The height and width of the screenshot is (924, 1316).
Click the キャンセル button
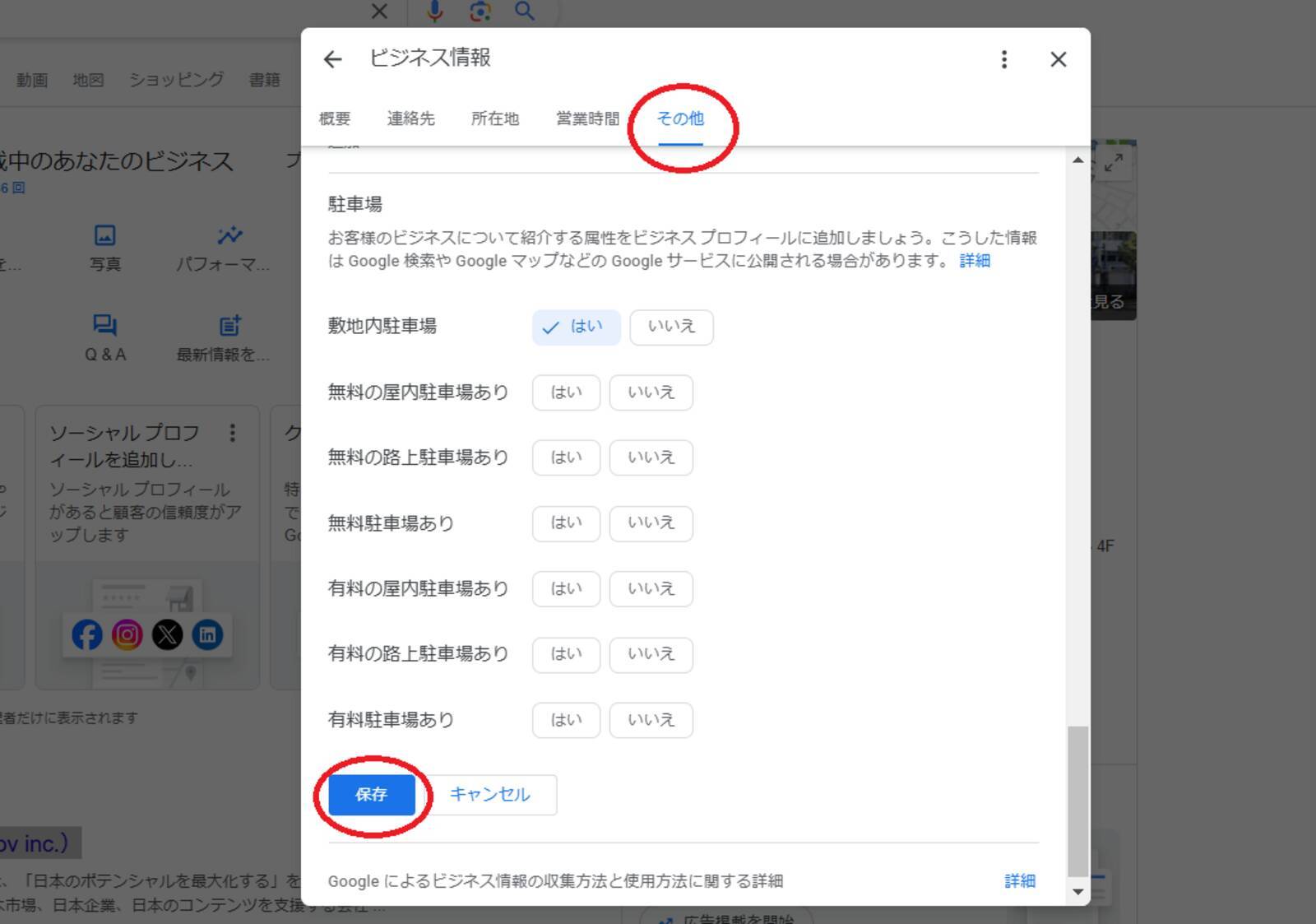pyautogui.click(x=490, y=795)
